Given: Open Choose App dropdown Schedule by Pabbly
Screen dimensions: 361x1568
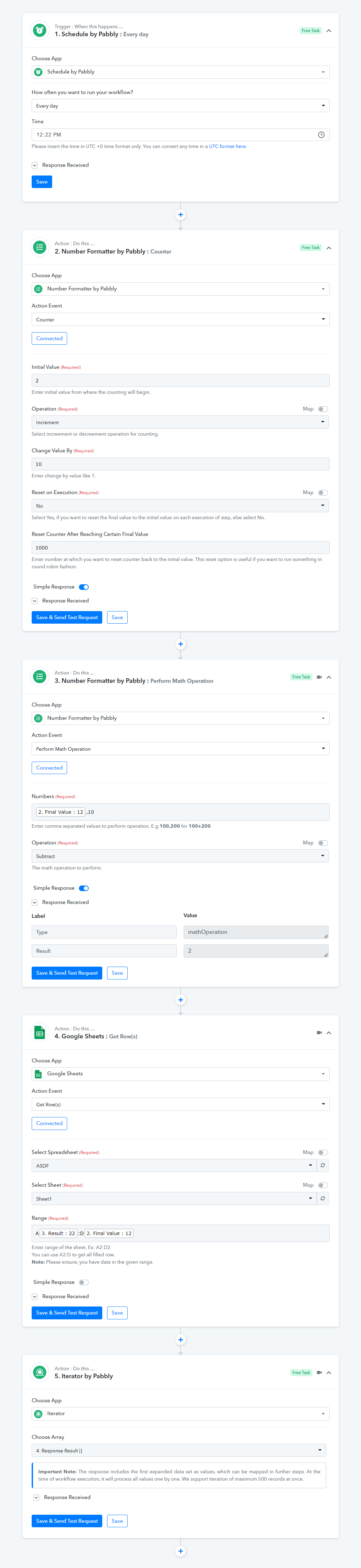Looking at the screenshot, I should 180,72.
